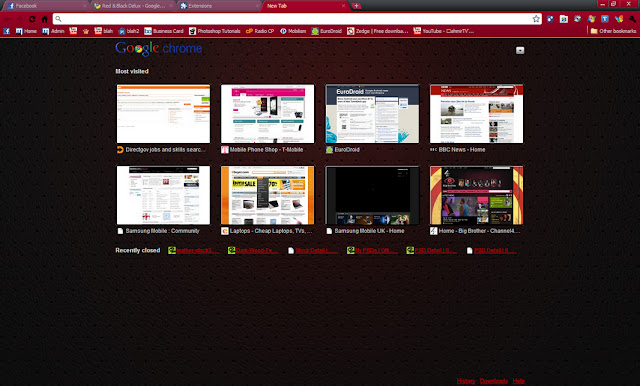
Task: Click the grey gear extension icon
Action: click(578, 19)
